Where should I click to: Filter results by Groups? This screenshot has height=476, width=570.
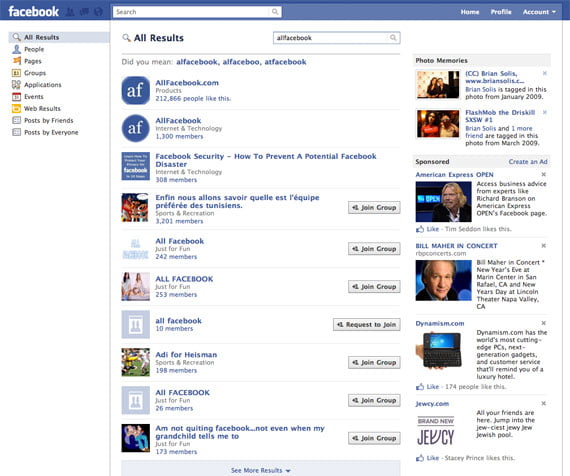tap(35, 73)
